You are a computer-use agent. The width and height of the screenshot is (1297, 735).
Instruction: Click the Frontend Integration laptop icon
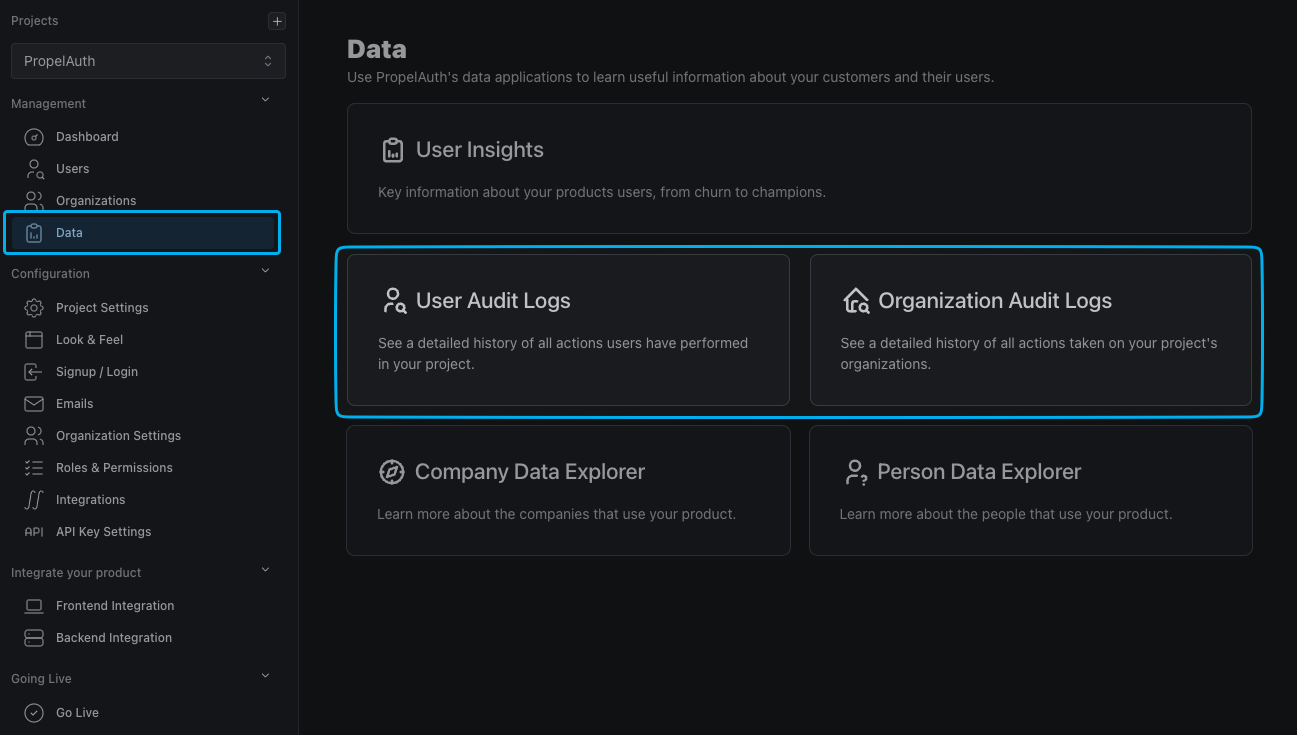tap(34, 606)
